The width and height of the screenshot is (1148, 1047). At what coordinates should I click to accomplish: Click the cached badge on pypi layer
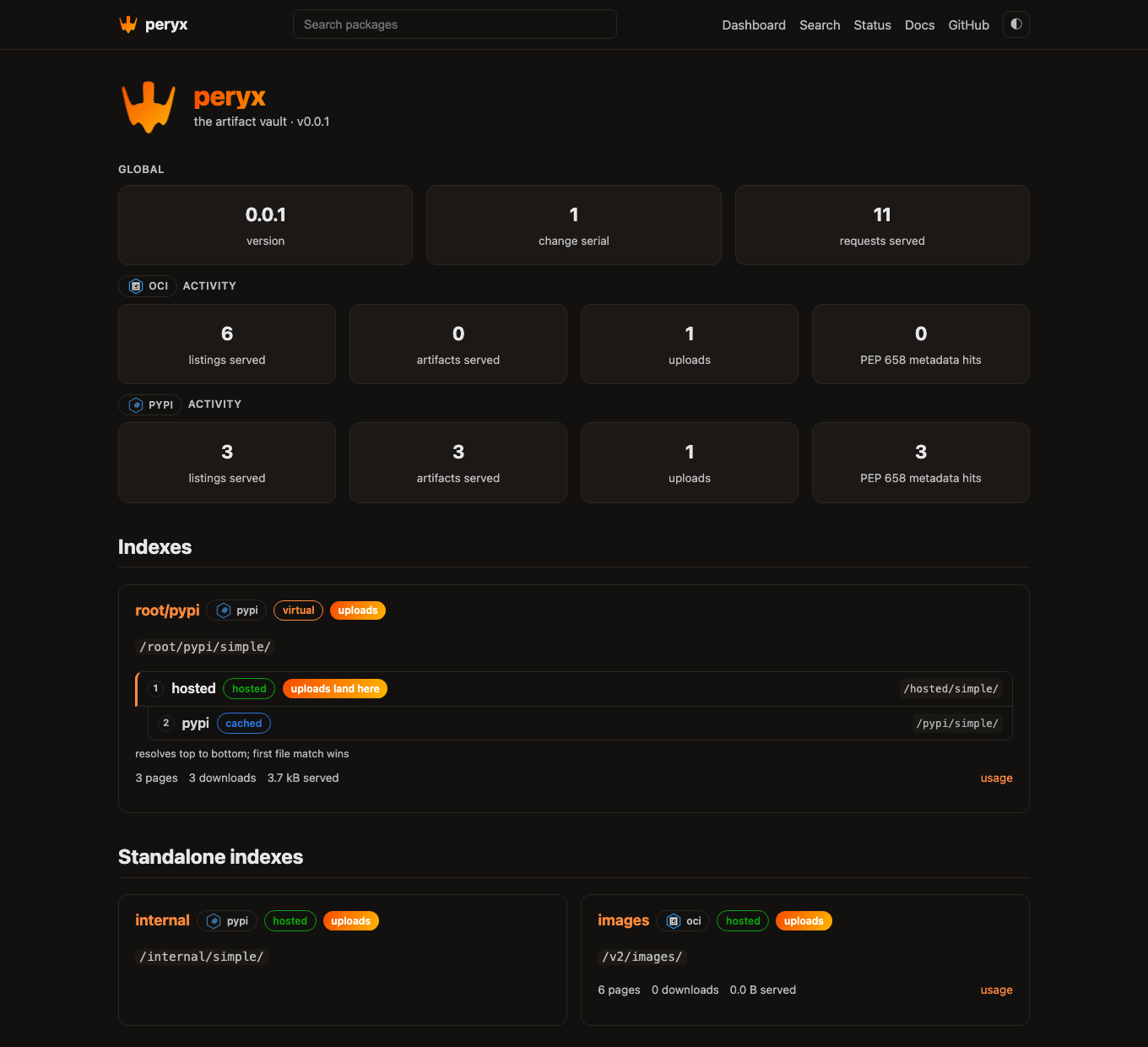[244, 724]
